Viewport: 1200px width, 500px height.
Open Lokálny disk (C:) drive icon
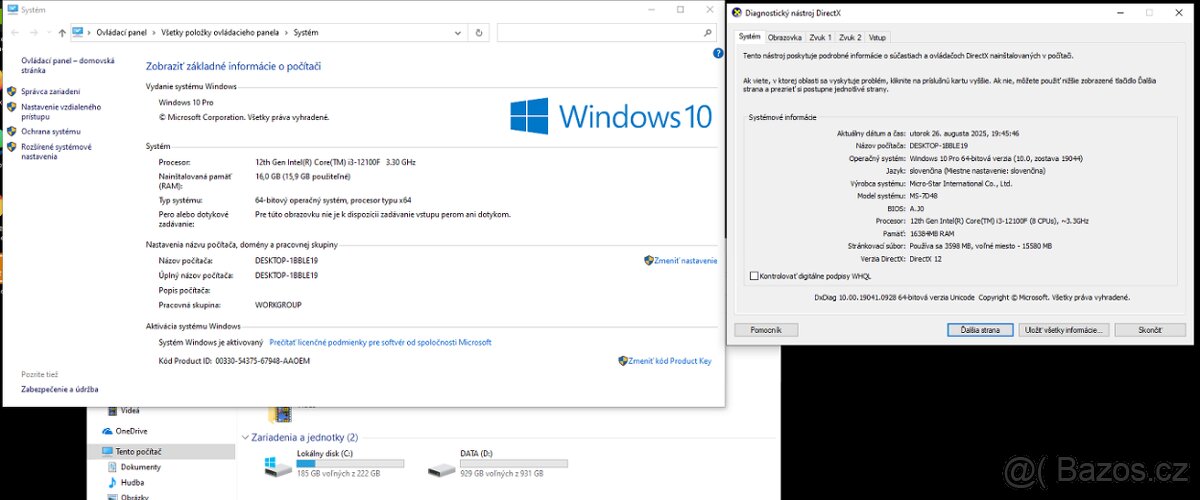[272, 466]
